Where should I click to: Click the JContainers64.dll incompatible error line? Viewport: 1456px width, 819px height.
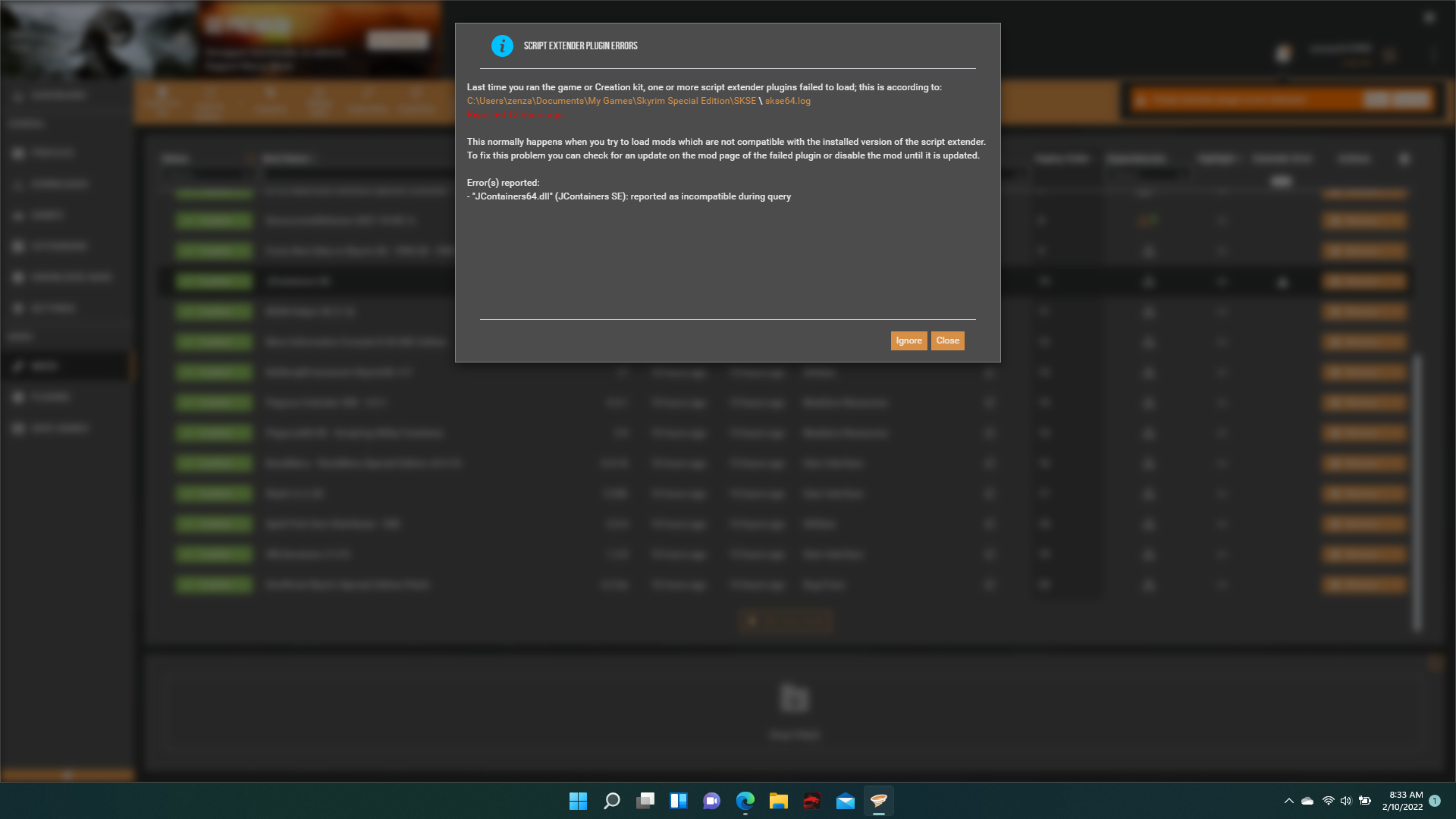pyautogui.click(x=629, y=196)
